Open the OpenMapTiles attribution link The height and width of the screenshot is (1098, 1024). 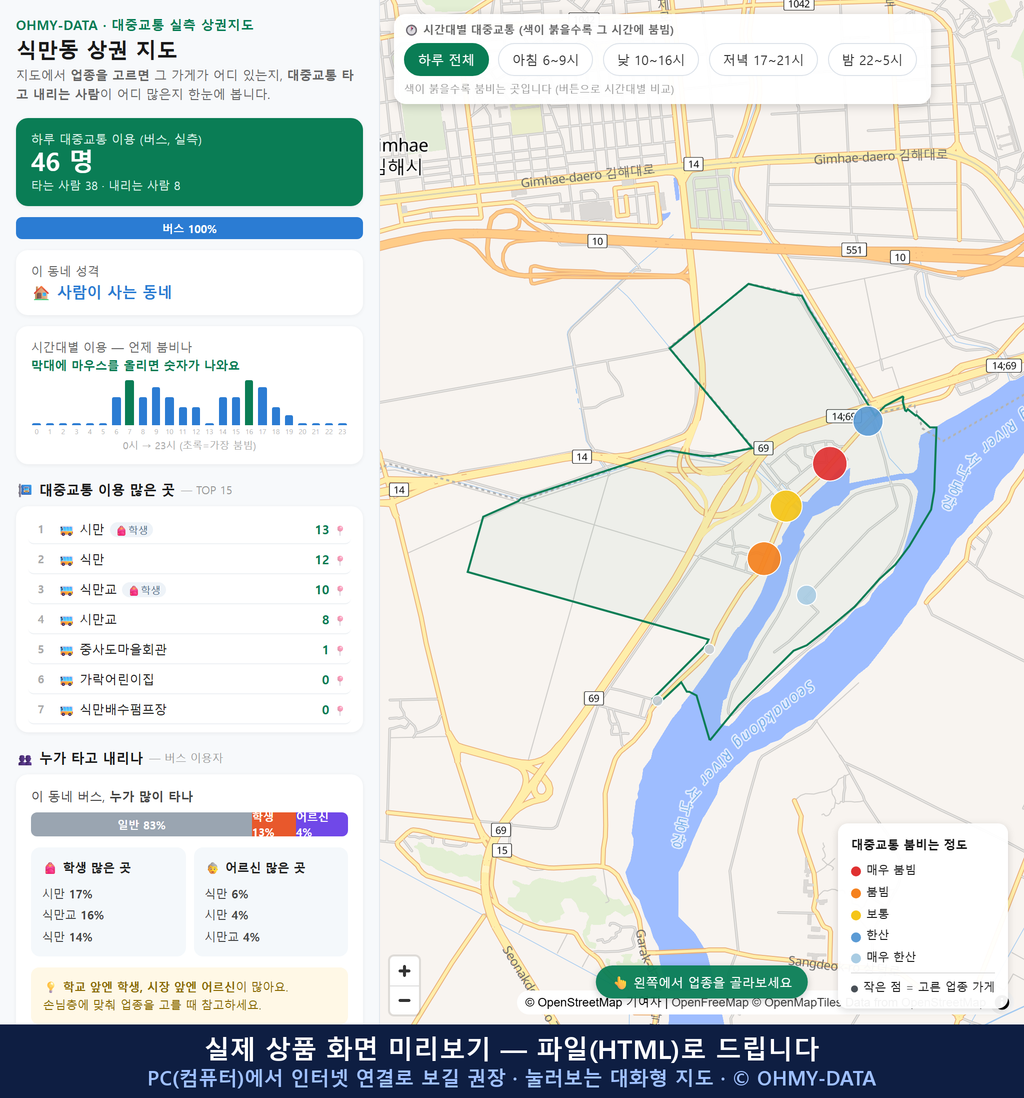(x=796, y=1003)
